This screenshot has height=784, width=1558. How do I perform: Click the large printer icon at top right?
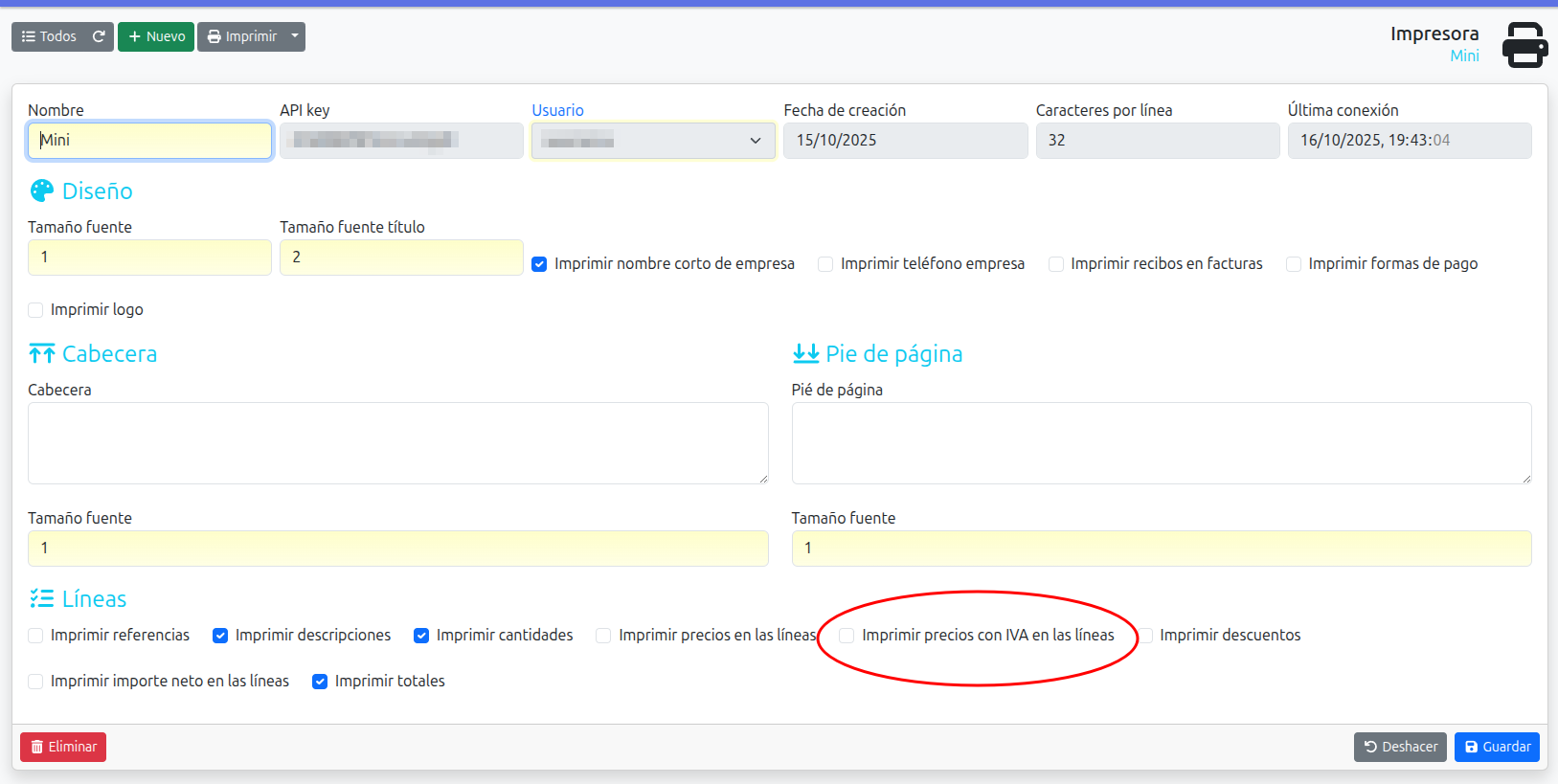(1524, 45)
